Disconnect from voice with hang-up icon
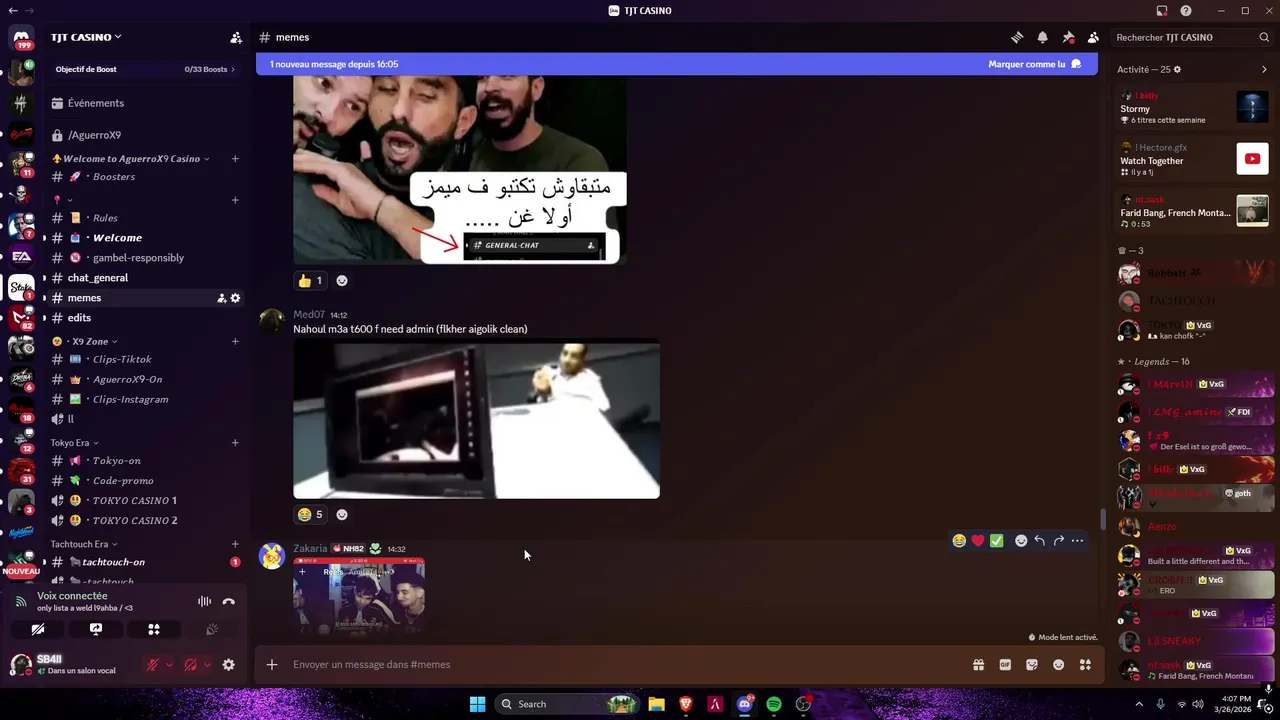The width and height of the screenshot is (1280, 720). (x=228, y=601)
